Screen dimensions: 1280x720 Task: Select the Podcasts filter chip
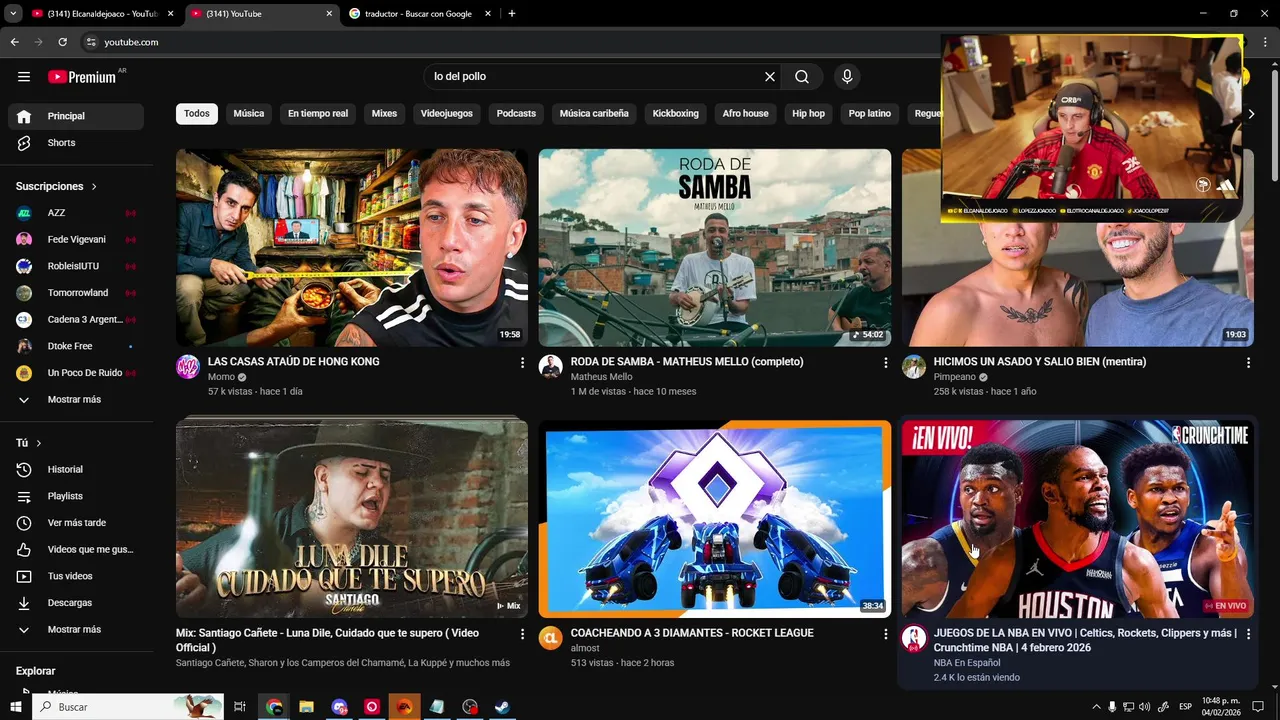(516, 114)
